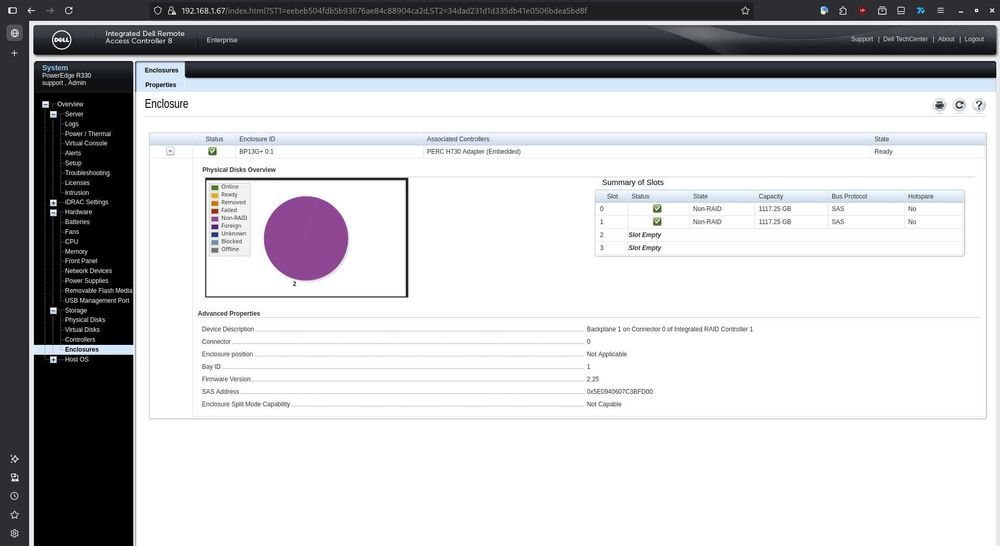The height and width of the screenshot is (546, 1000).
Task: Bookmark the page with the star icon
Action: pyautogui.click(x=745, y=10)
